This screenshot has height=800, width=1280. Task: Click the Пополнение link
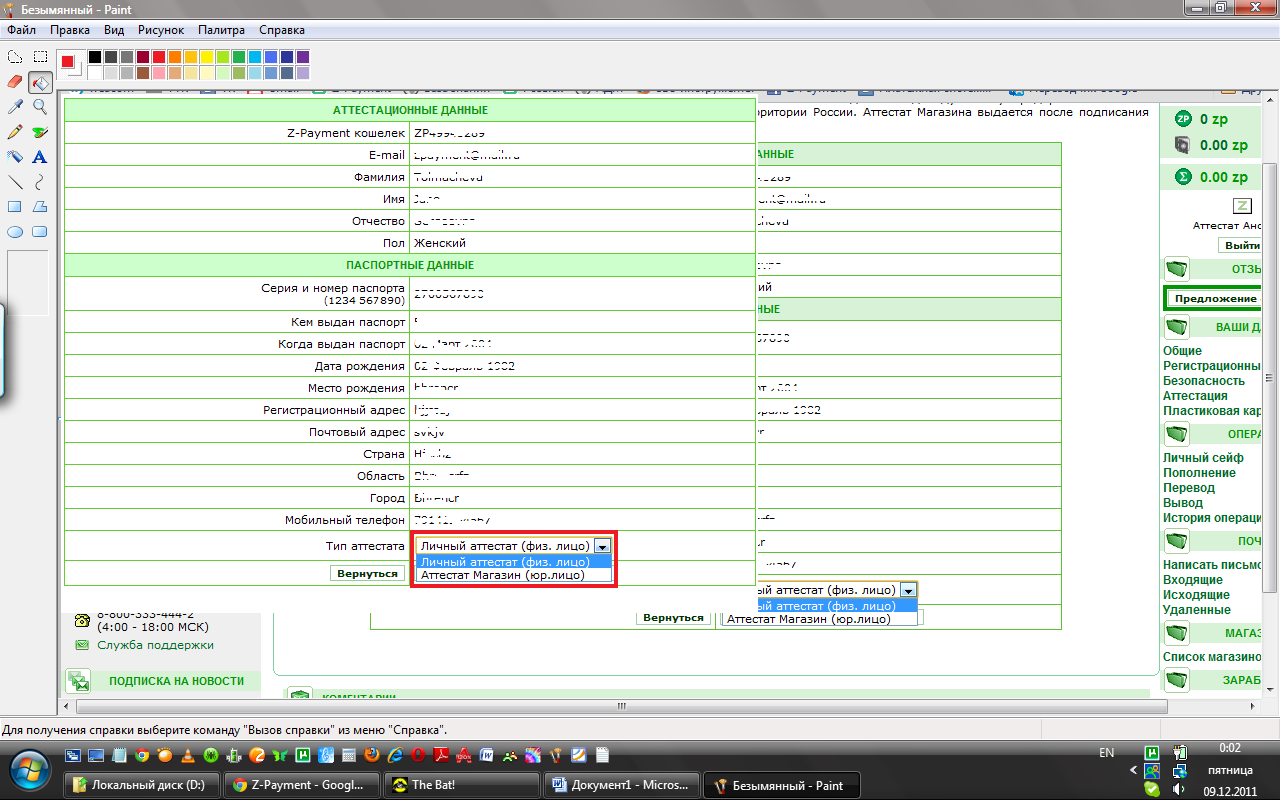coord(1199,473)
